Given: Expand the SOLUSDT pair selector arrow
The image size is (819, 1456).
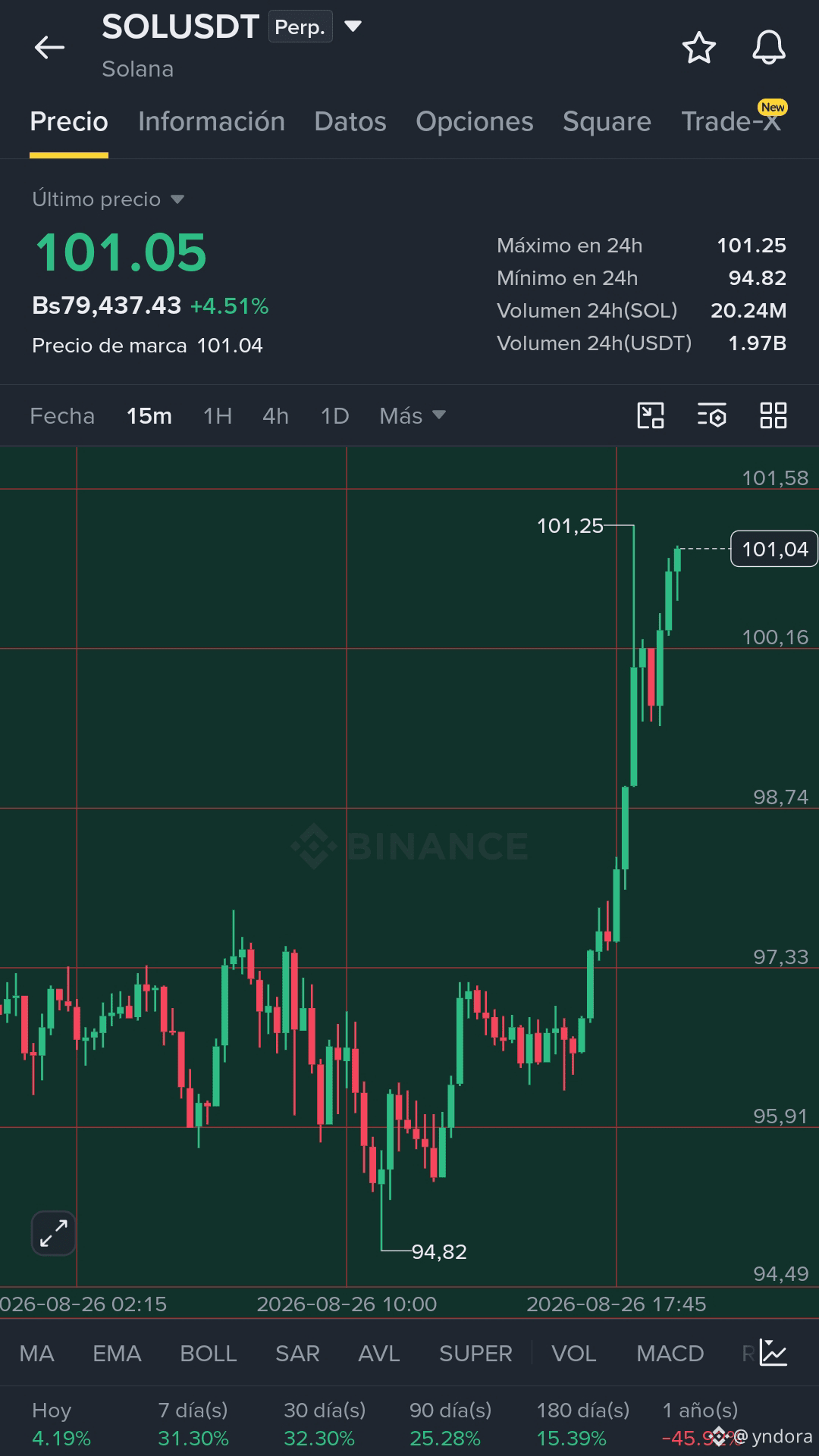Looking at the screenshot, I should 353,27.
